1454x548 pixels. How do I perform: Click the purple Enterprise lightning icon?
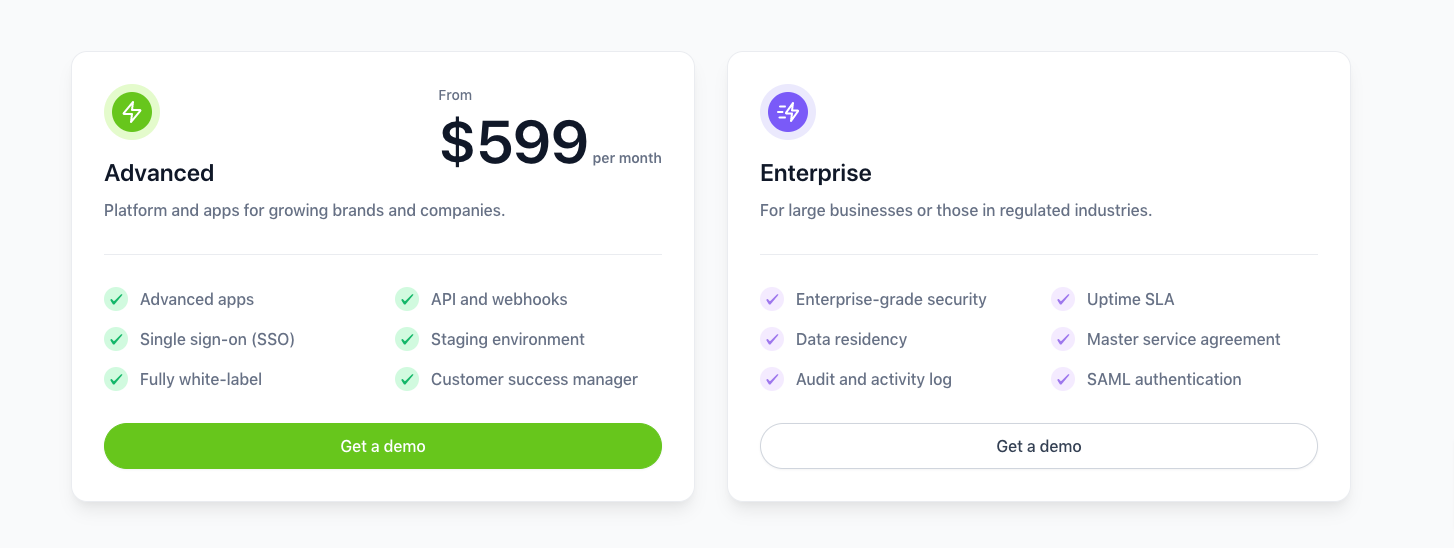coord(788,112)
